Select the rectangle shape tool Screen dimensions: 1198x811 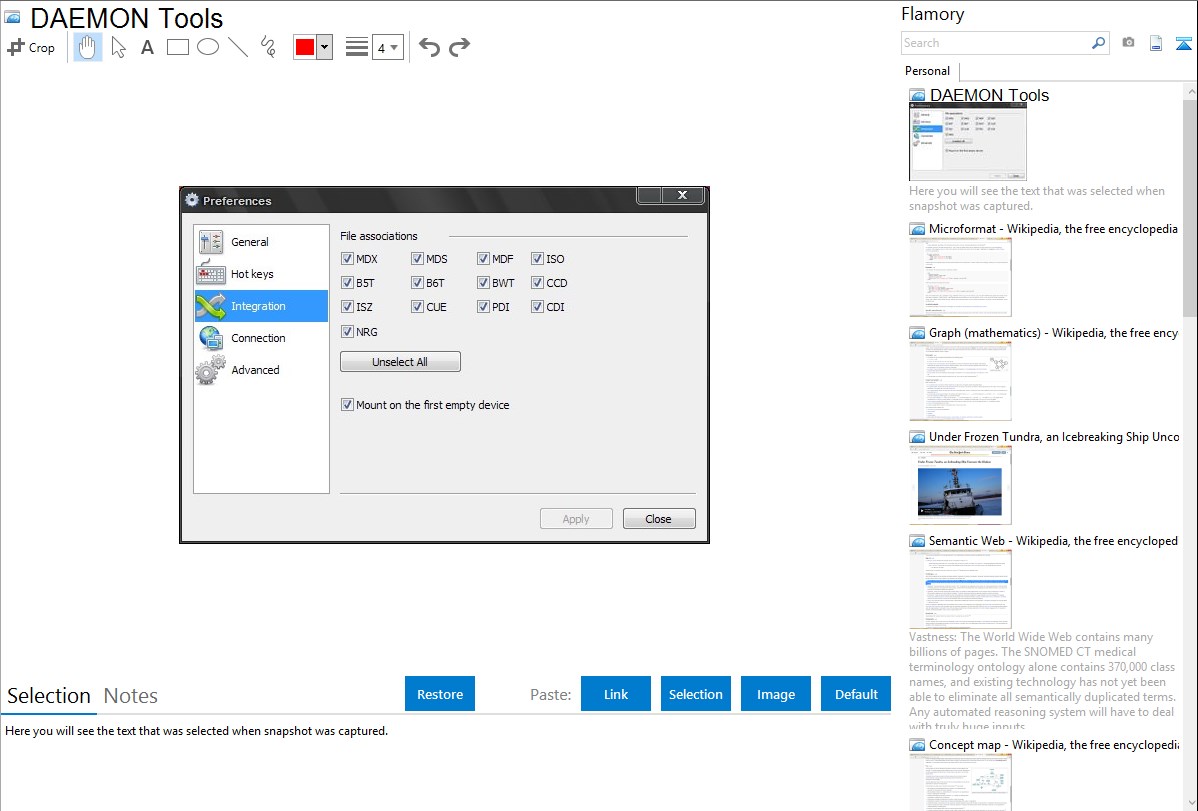pyautogui.click(x=177, y=47)
